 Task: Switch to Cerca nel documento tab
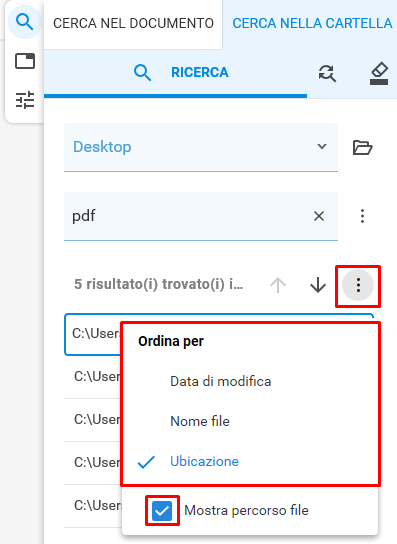[x=133, y=24]
